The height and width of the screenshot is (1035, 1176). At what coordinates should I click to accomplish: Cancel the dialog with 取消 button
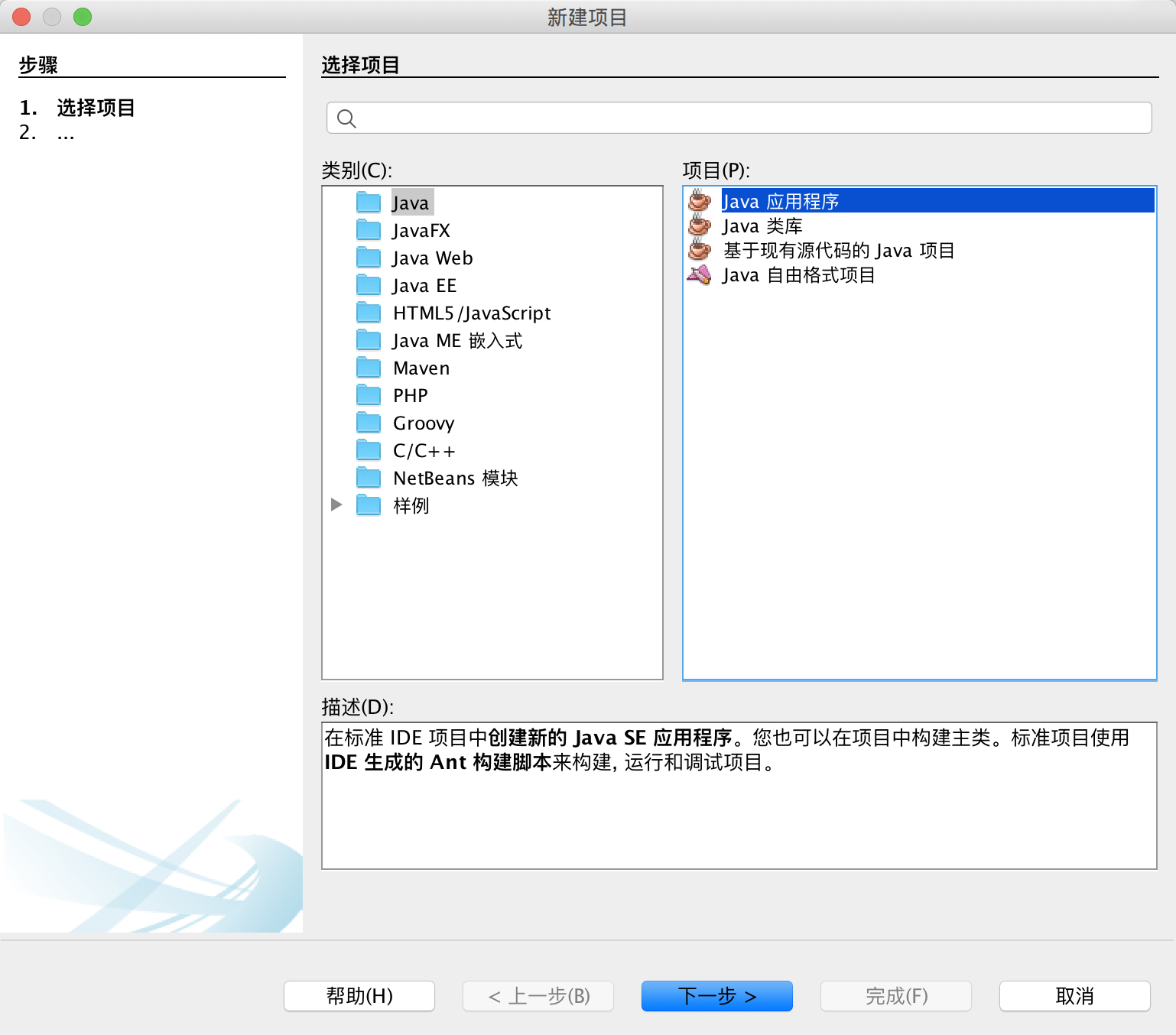(x=1075, y=995)
